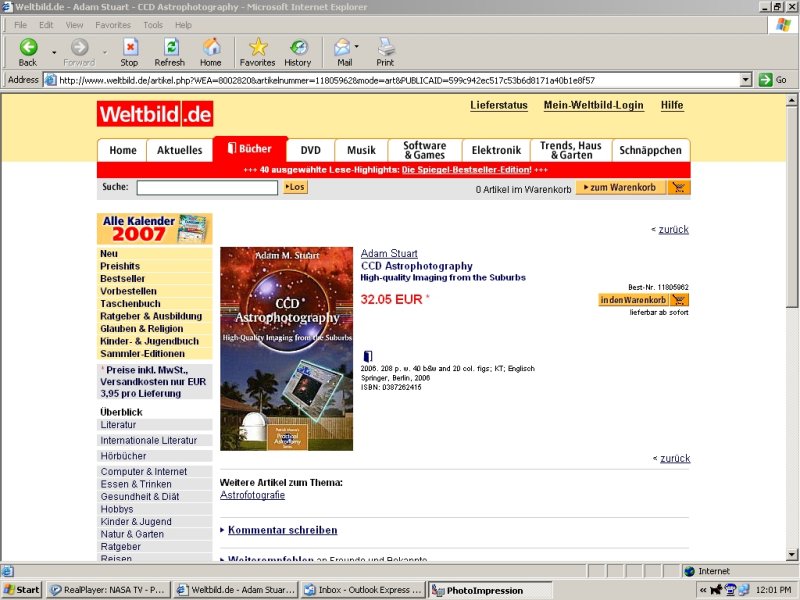
Task: Open the View menu
Action: pos(74,25)
